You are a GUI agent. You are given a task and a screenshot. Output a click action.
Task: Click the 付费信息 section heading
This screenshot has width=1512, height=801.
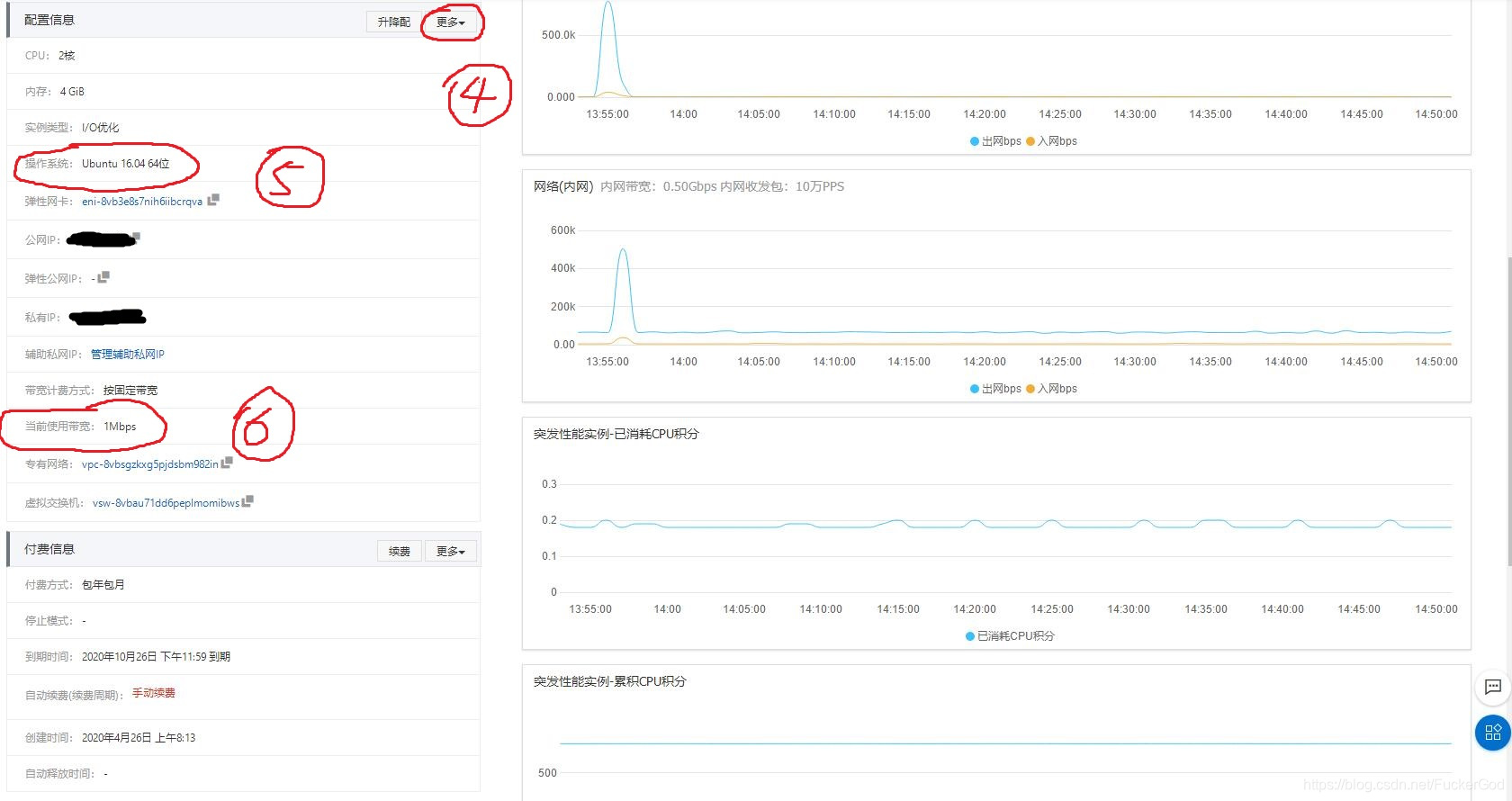coord(49,549)
